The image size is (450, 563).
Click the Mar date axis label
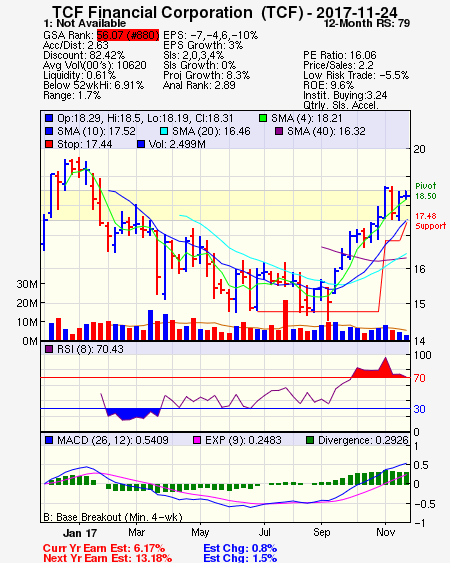(136, 532)
